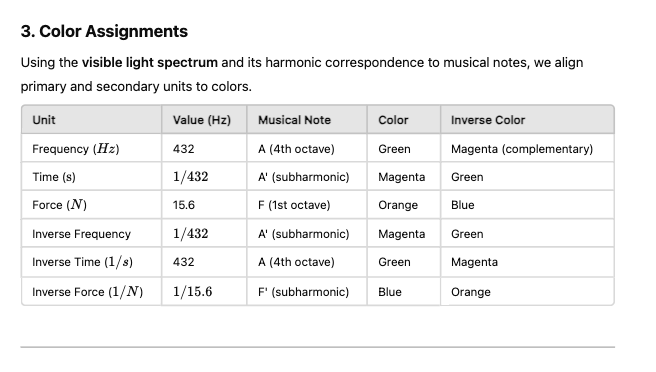656x372 pixels.
Task: Click the 'Inverse Color' column header
Action: click(x=527, y=120)
